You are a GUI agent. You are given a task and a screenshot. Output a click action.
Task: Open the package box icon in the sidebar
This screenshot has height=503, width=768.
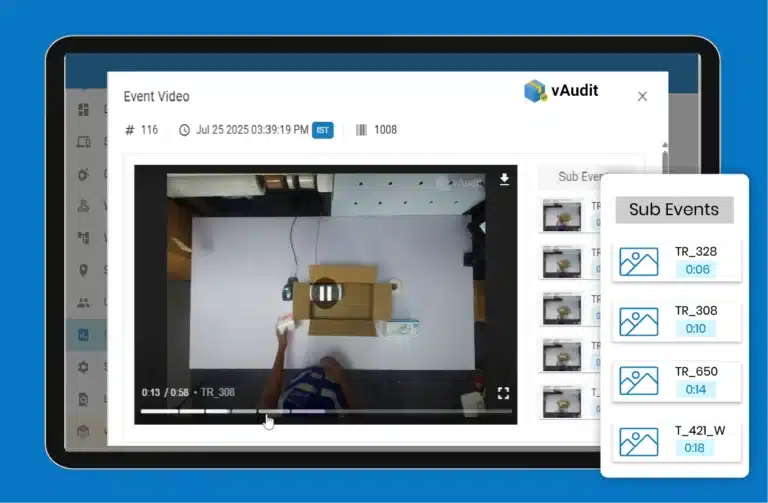[83, 431]
